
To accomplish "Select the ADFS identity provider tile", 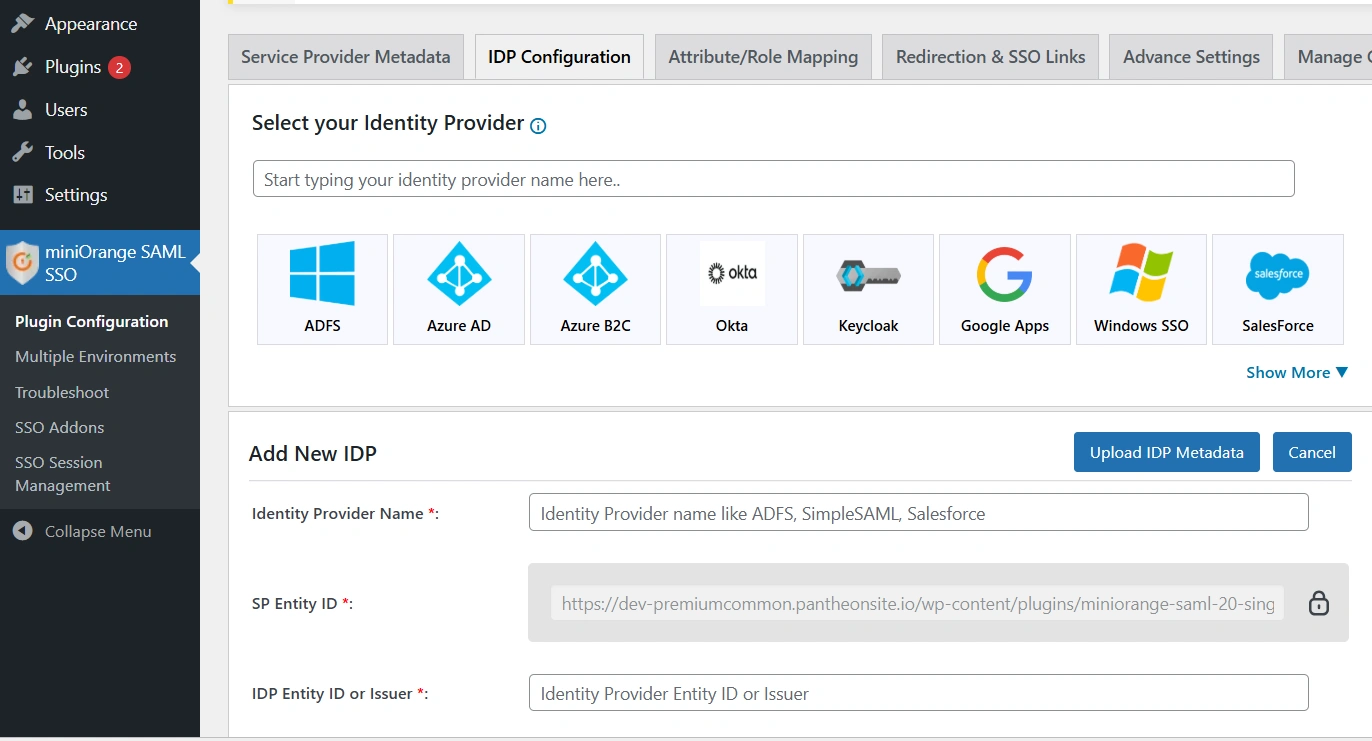I will pos(322,289).
